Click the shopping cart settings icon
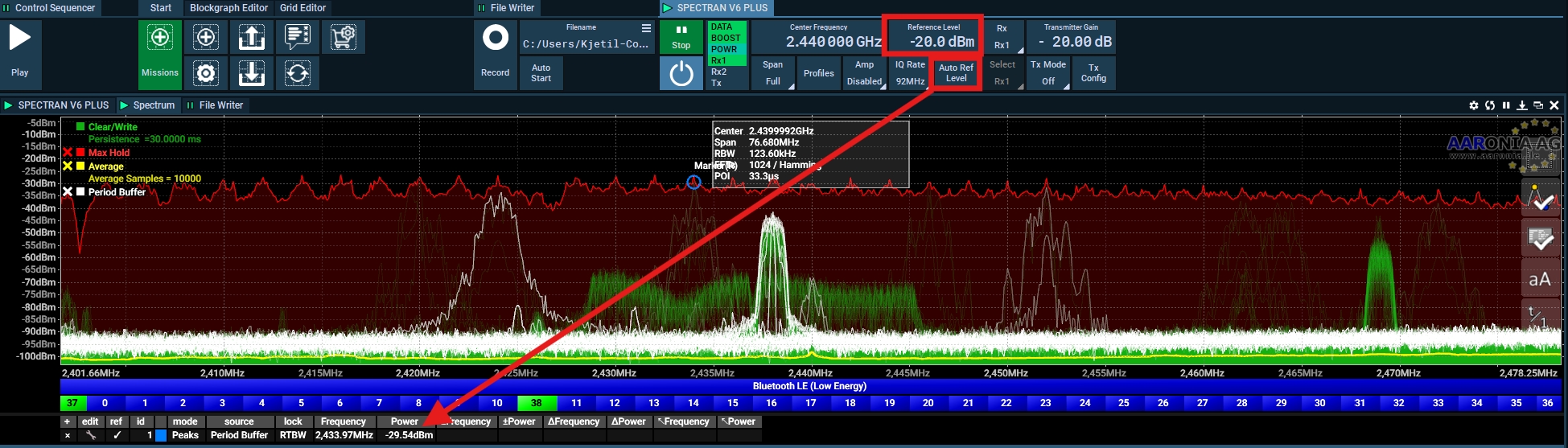The height and width of the screenshot is (448, 1568). (344, 37)
